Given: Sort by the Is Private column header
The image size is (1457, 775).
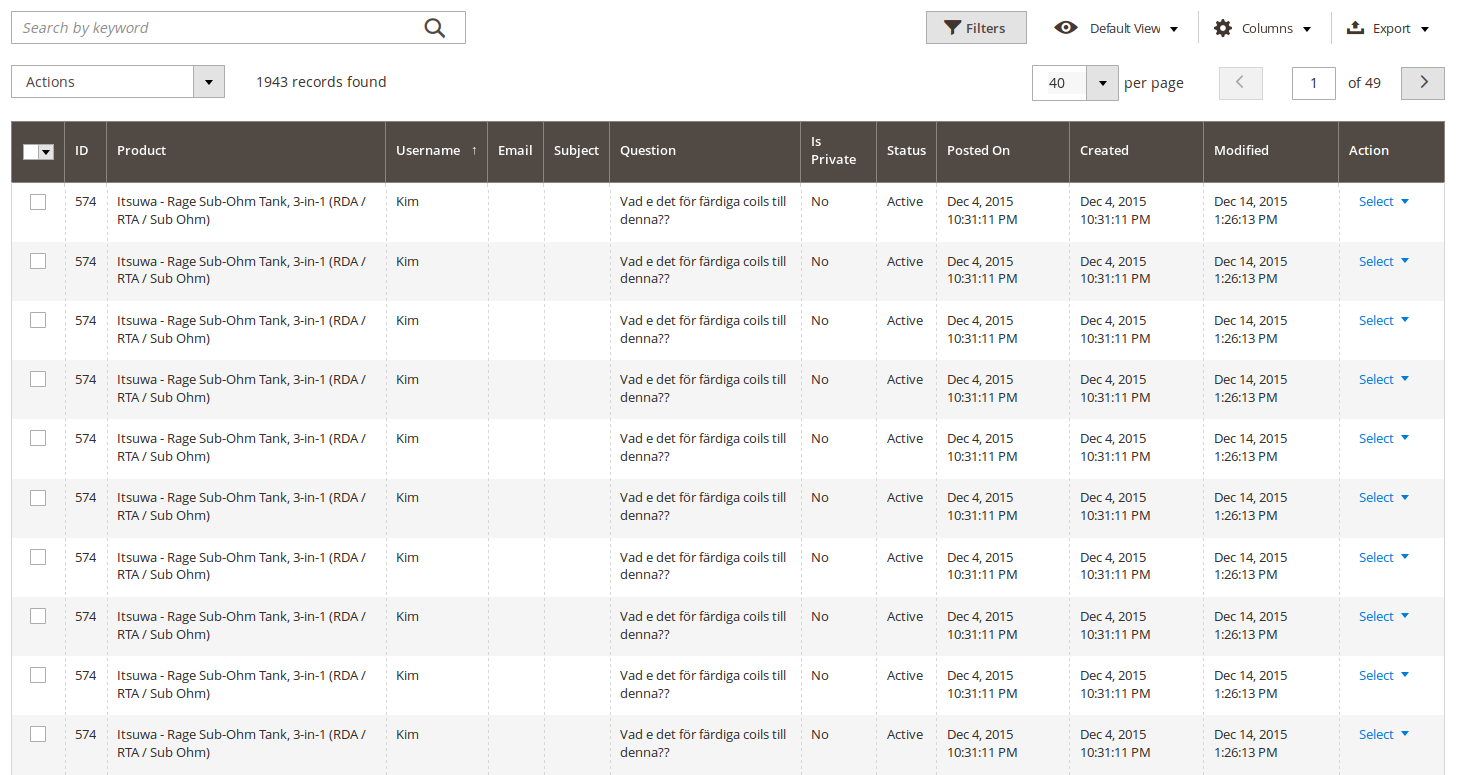Looking at the screenshot, I should tap(838, 150).
